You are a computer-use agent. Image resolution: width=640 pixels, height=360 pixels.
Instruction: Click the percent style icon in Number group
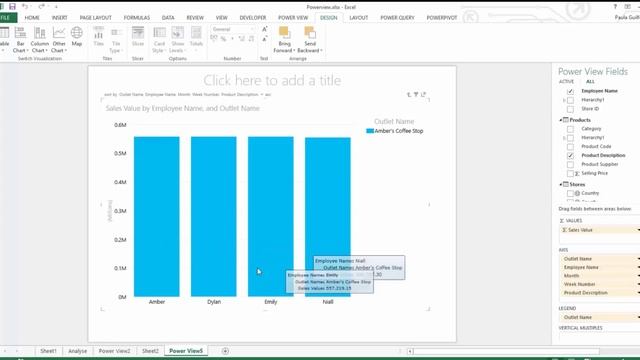point(223,39)
